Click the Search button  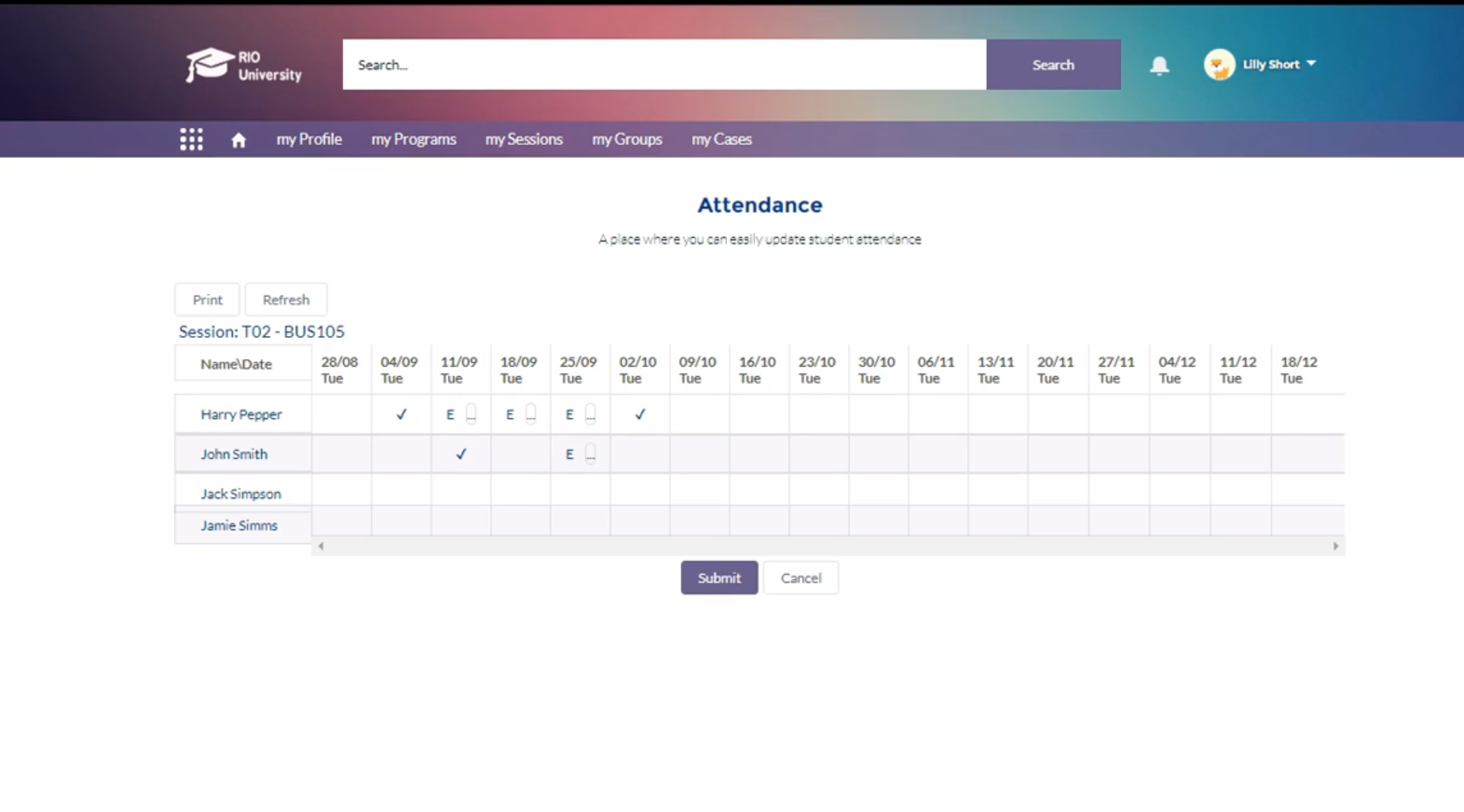[x=1053, y=64]
